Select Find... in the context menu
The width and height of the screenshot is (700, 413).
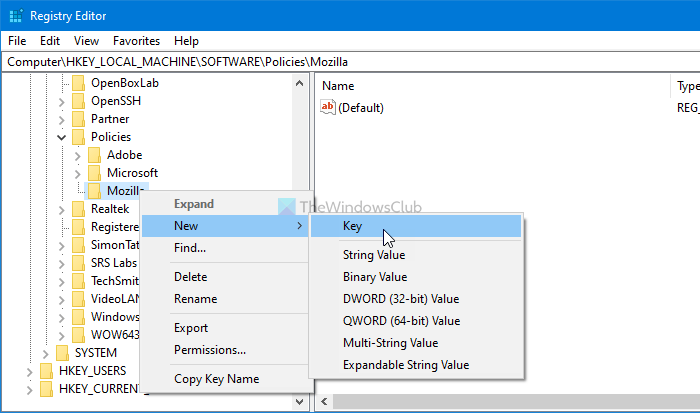click(225, 248)
